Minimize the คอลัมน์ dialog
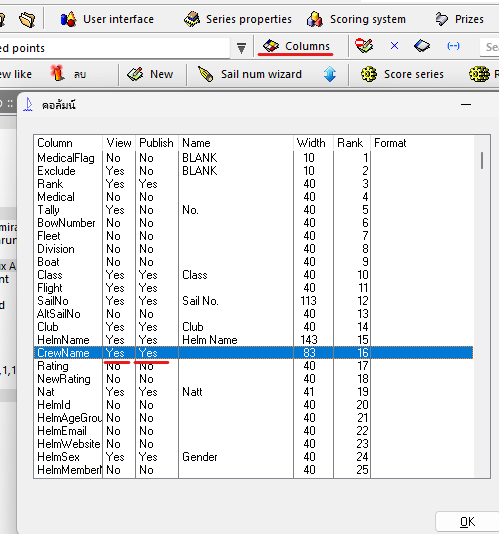The image size is (499, 534). click(466, 105)
